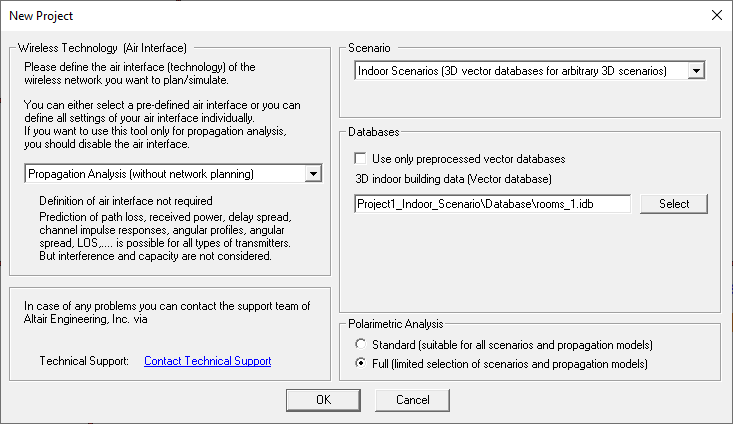Image resolution: width=733 pixels, height=424 pixels.
Task: Confirm with the OK button
Action: point(323,400)
